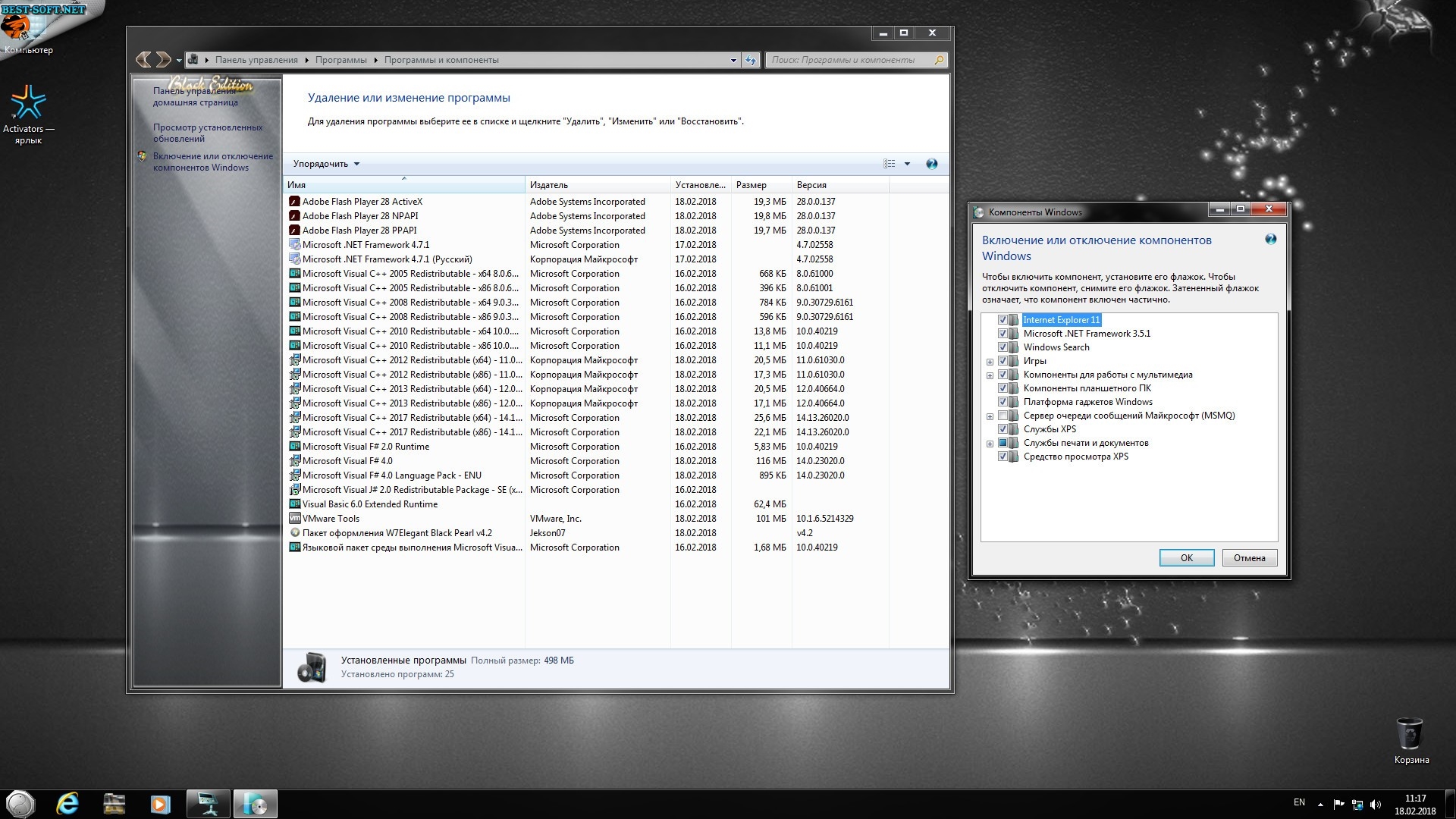Click the back navigation arrow
The height and width of the screenshot is (819, 1456).
pyautogui.click(x=143, y=59)
